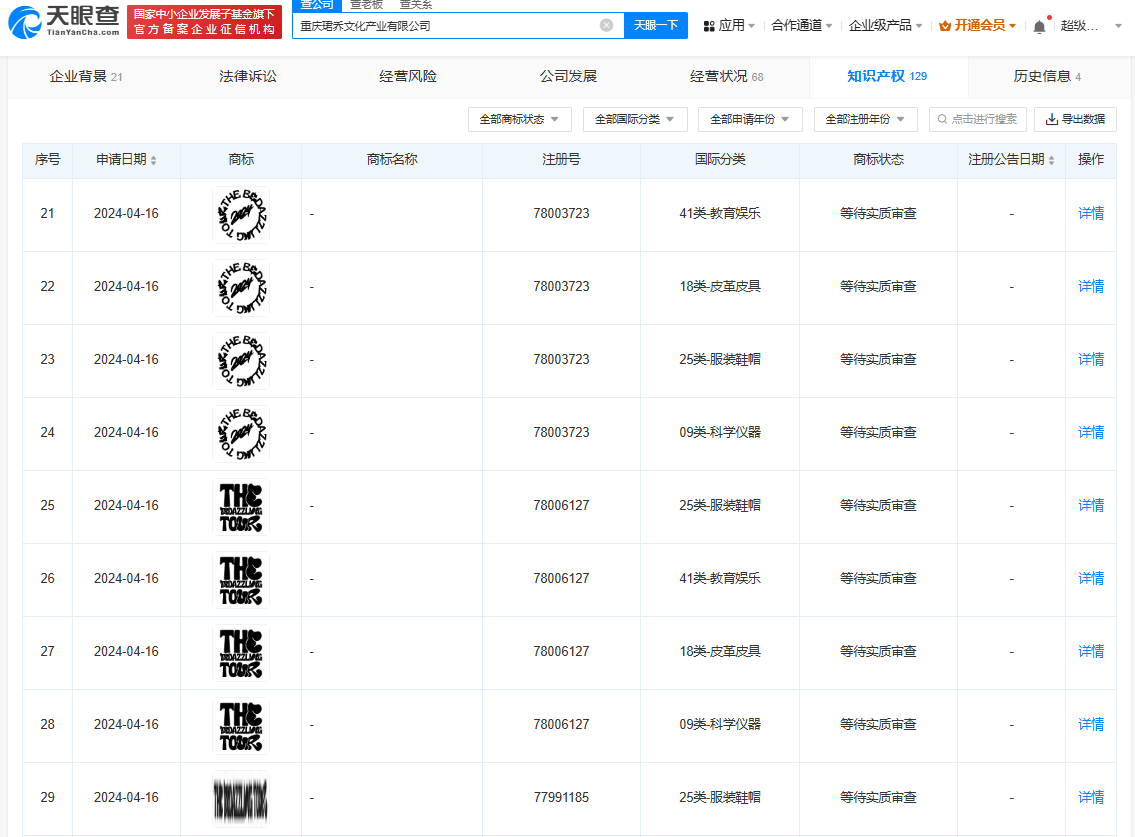Switch to the 知识产权 tab
Image resolution: width=1135 pixels, height=837 pixels.
887,77
